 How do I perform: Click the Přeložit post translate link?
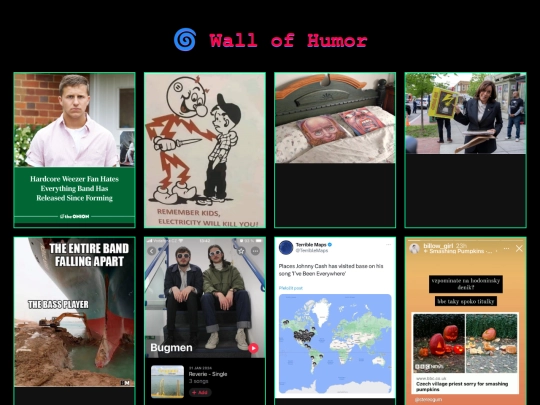pyautogui.click(x=291, y=288)
